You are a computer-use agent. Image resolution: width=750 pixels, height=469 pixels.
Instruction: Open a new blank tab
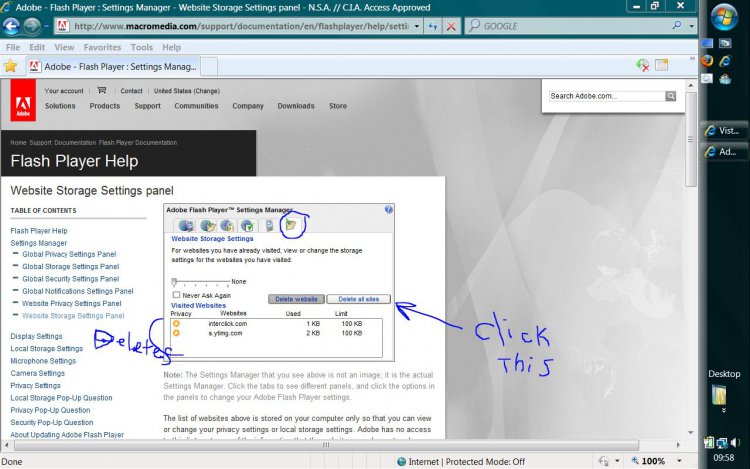click(x=209, y=66)
